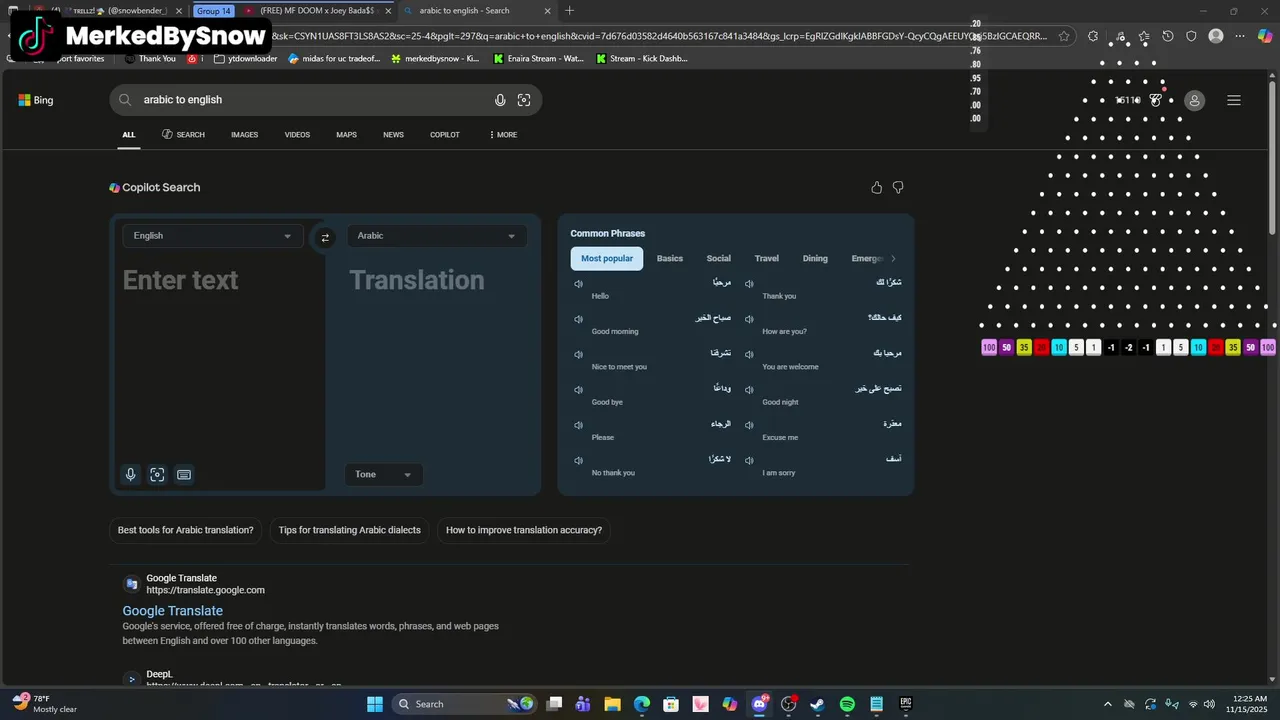The image size is (1280, 720).
Task: Show hidden system tray icons
Action: click(x=1107, y=704)
